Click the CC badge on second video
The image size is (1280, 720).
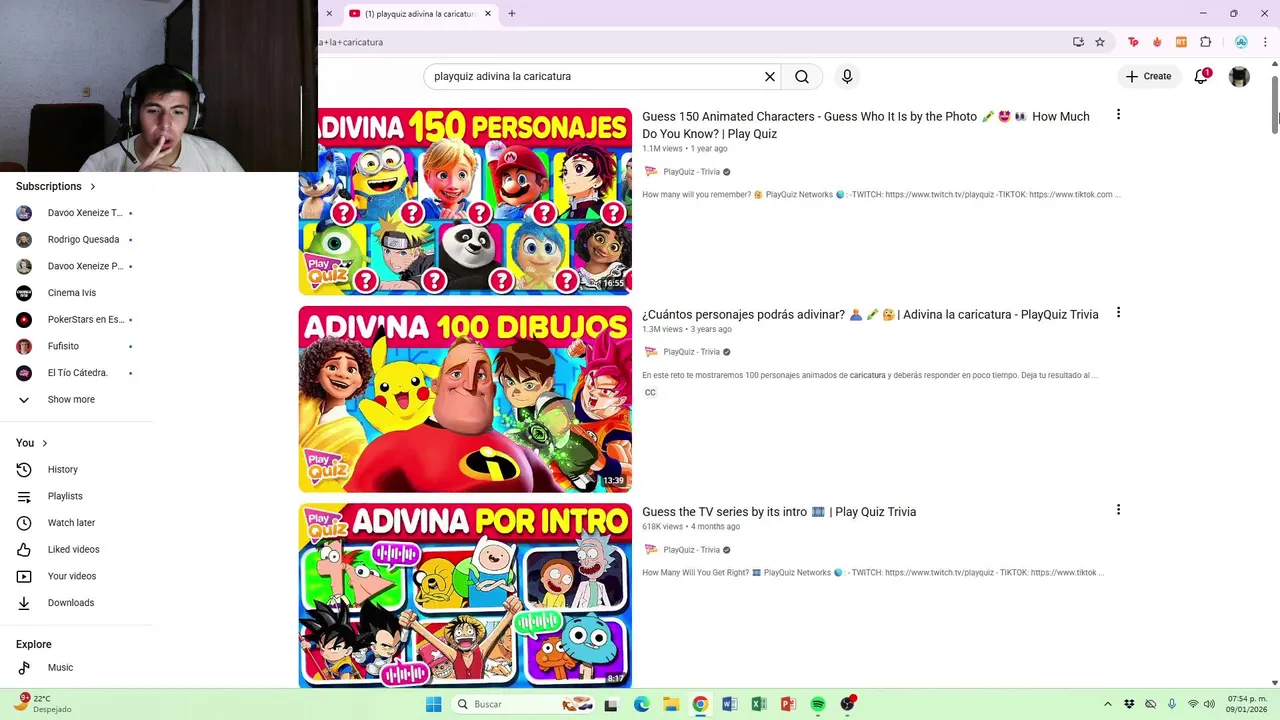click(x=650, y=392)
